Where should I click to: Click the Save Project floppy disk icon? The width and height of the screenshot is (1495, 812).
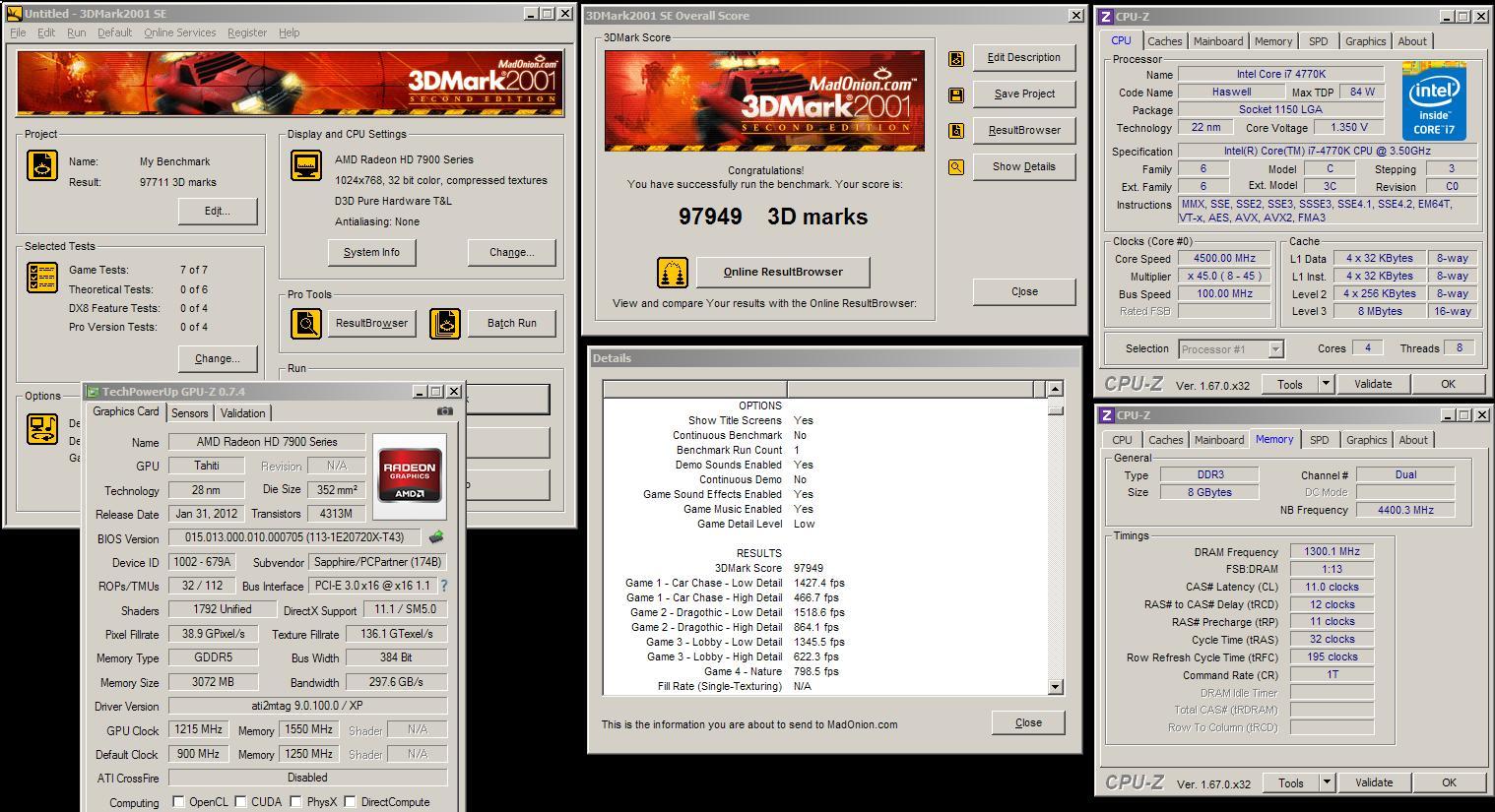click(955, 94)
